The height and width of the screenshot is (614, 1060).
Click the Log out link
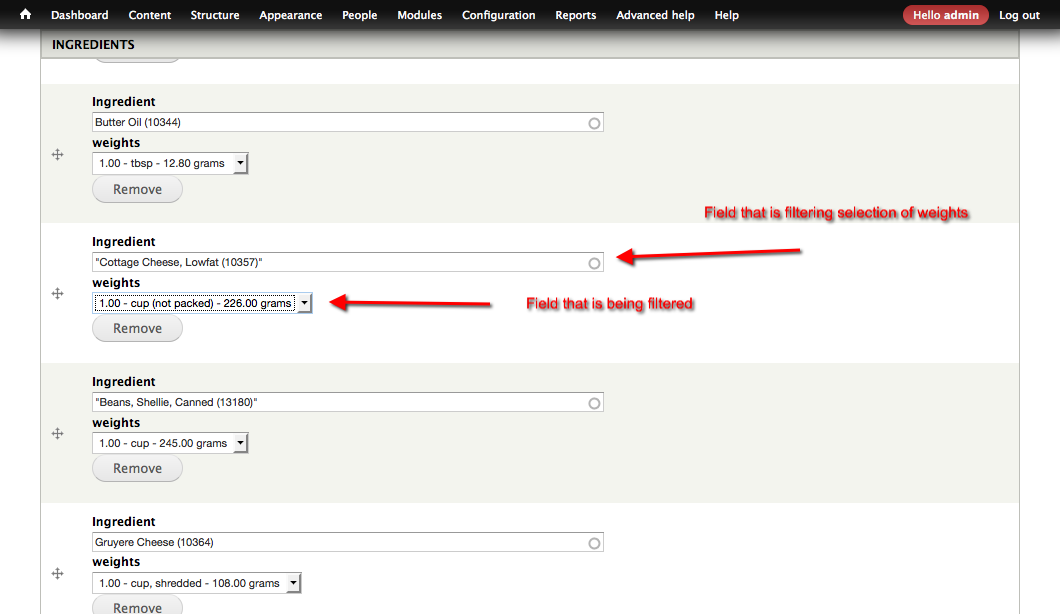1019,15
